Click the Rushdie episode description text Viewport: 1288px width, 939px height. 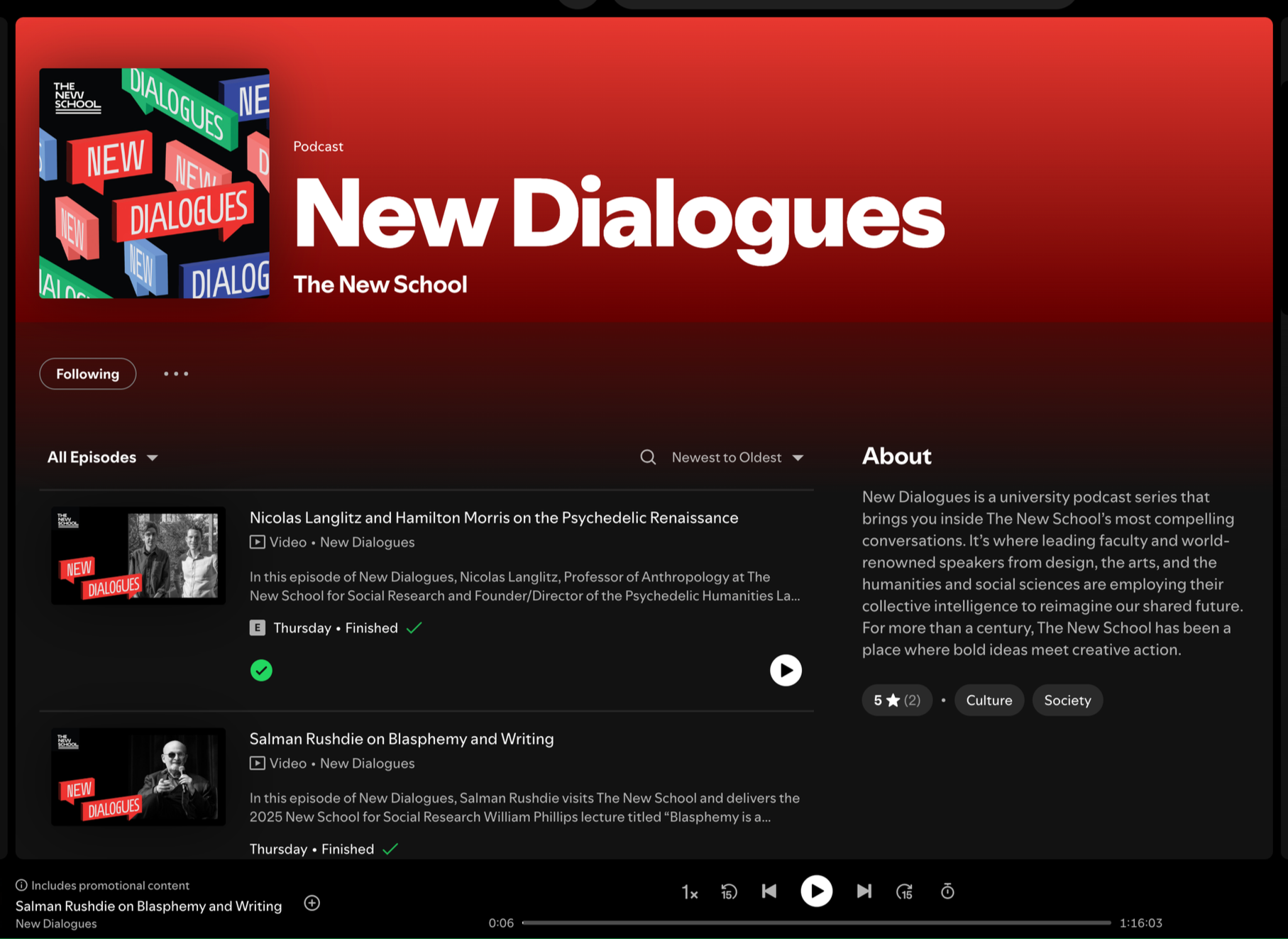point(525,807)
